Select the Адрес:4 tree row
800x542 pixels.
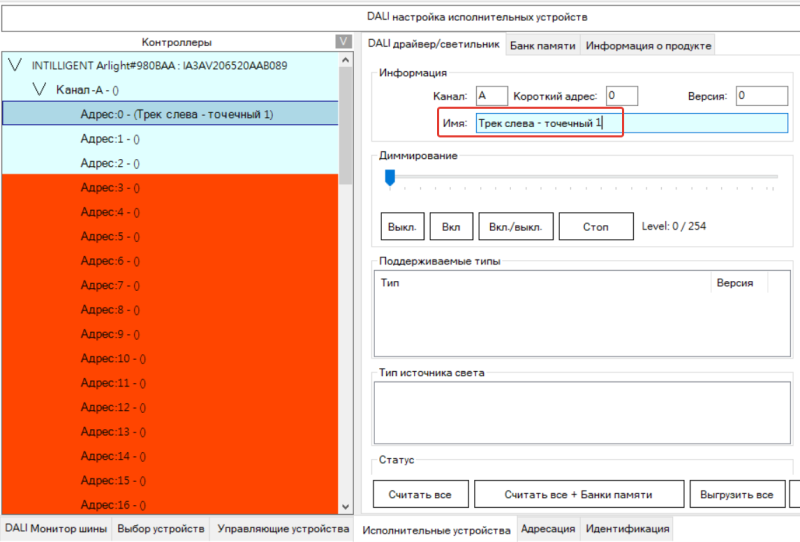(x=170, y=212)
